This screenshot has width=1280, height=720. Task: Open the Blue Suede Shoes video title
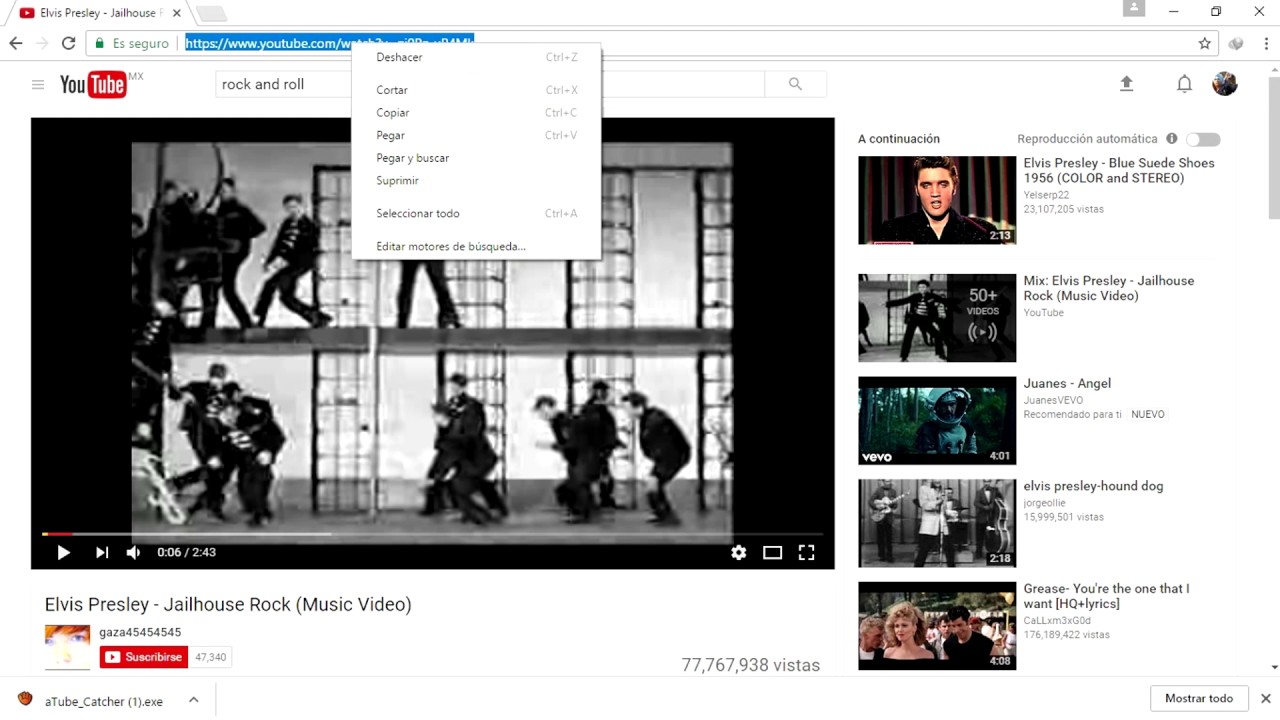pyautogui.click(x=1119, y=170)
